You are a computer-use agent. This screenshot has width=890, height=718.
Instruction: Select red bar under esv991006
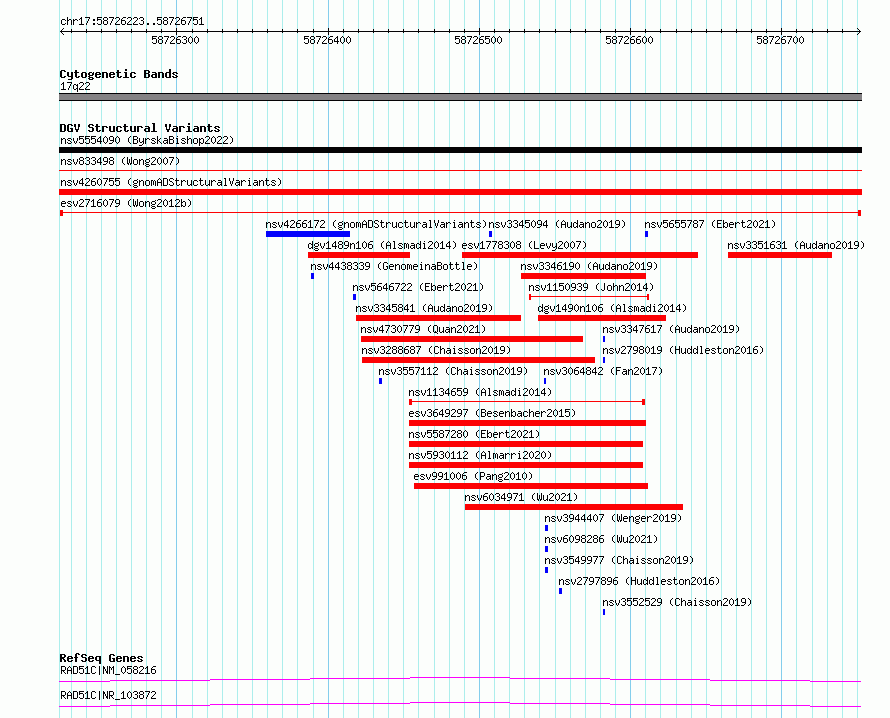tap(531, 486)
